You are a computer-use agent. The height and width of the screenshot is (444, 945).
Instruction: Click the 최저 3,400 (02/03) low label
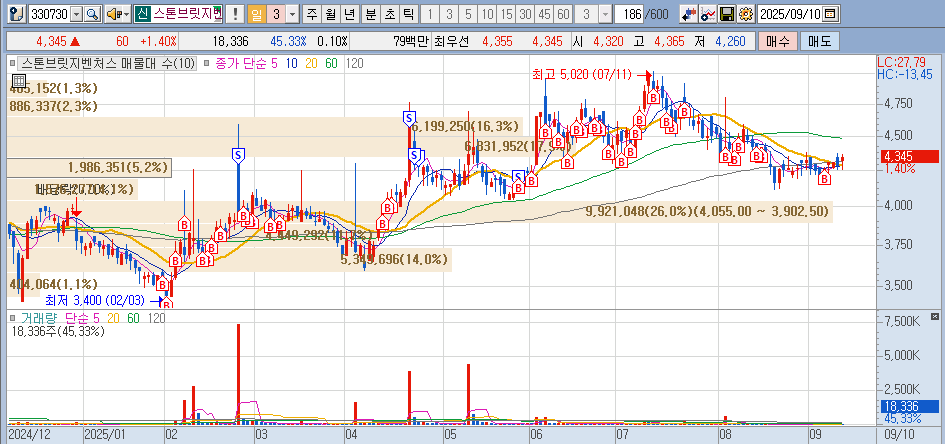click(x=94, y=299)
